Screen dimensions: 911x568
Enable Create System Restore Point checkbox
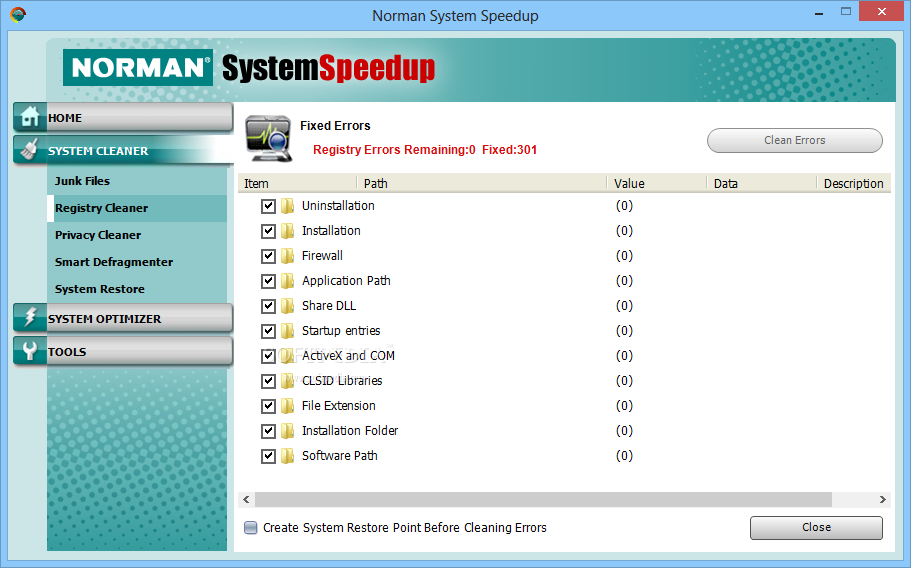[250, 527]
